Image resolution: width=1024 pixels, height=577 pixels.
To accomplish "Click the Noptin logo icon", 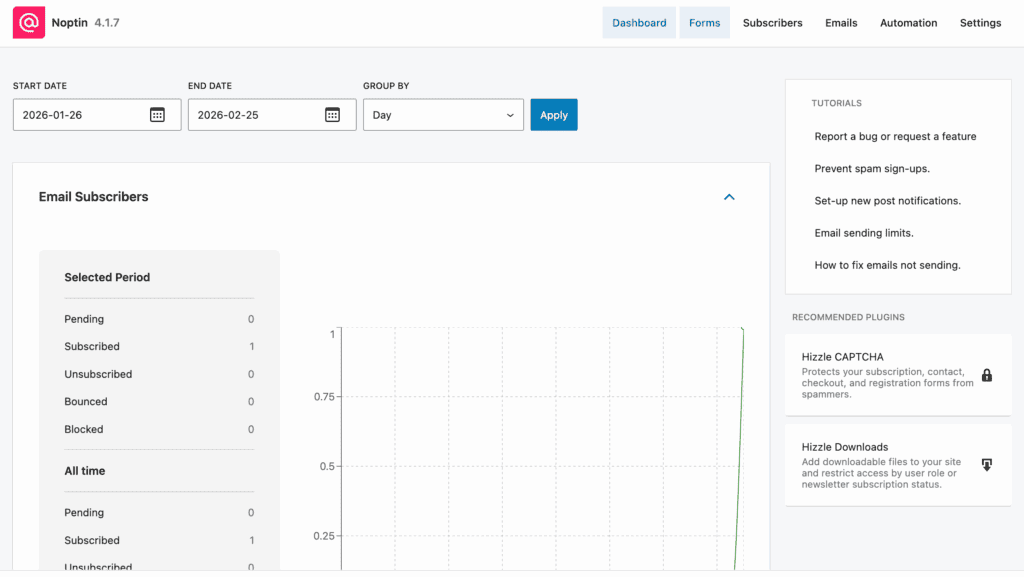I will pos(29,22).
